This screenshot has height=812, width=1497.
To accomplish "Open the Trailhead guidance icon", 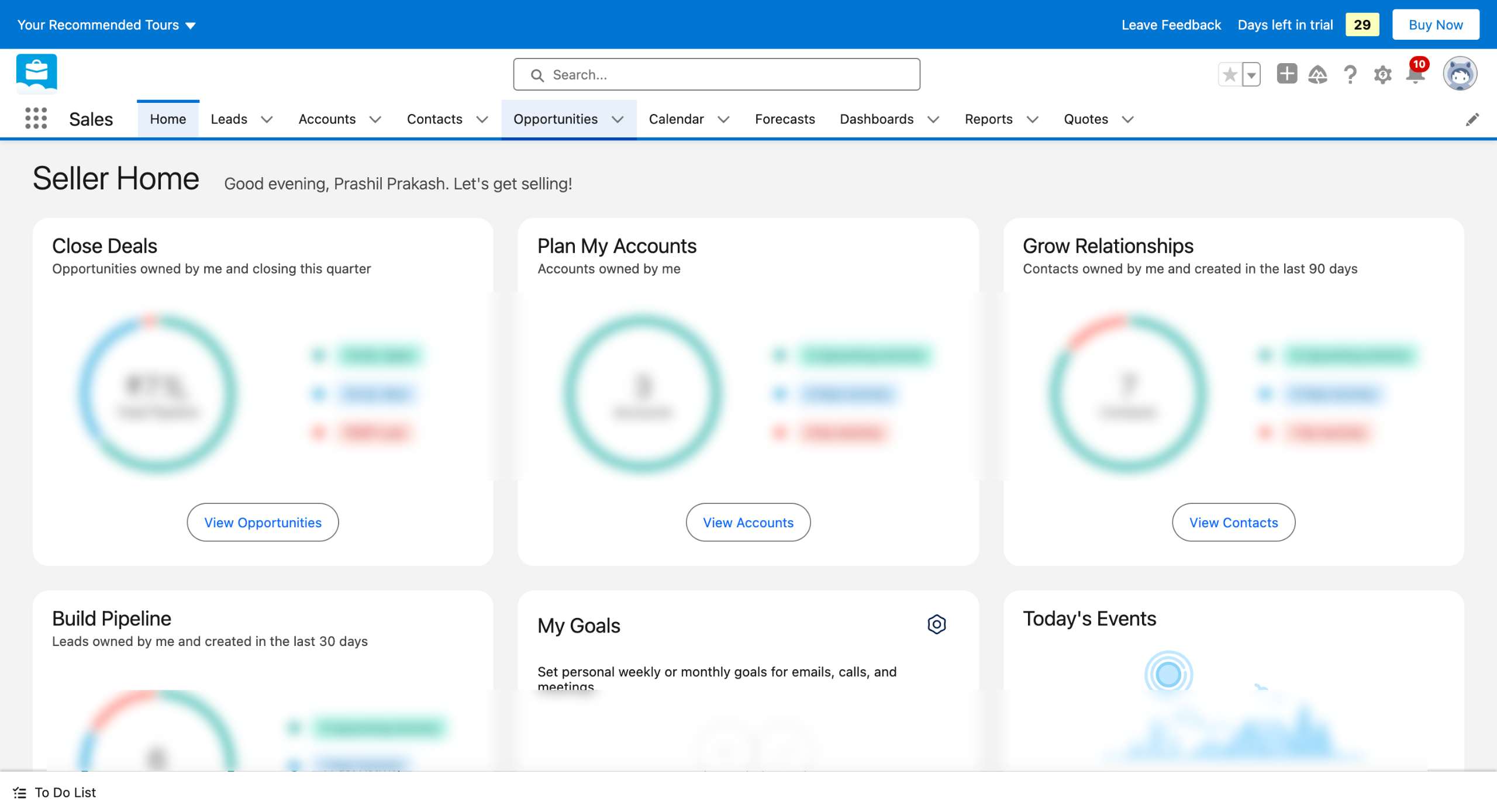I will [1317, 75].
